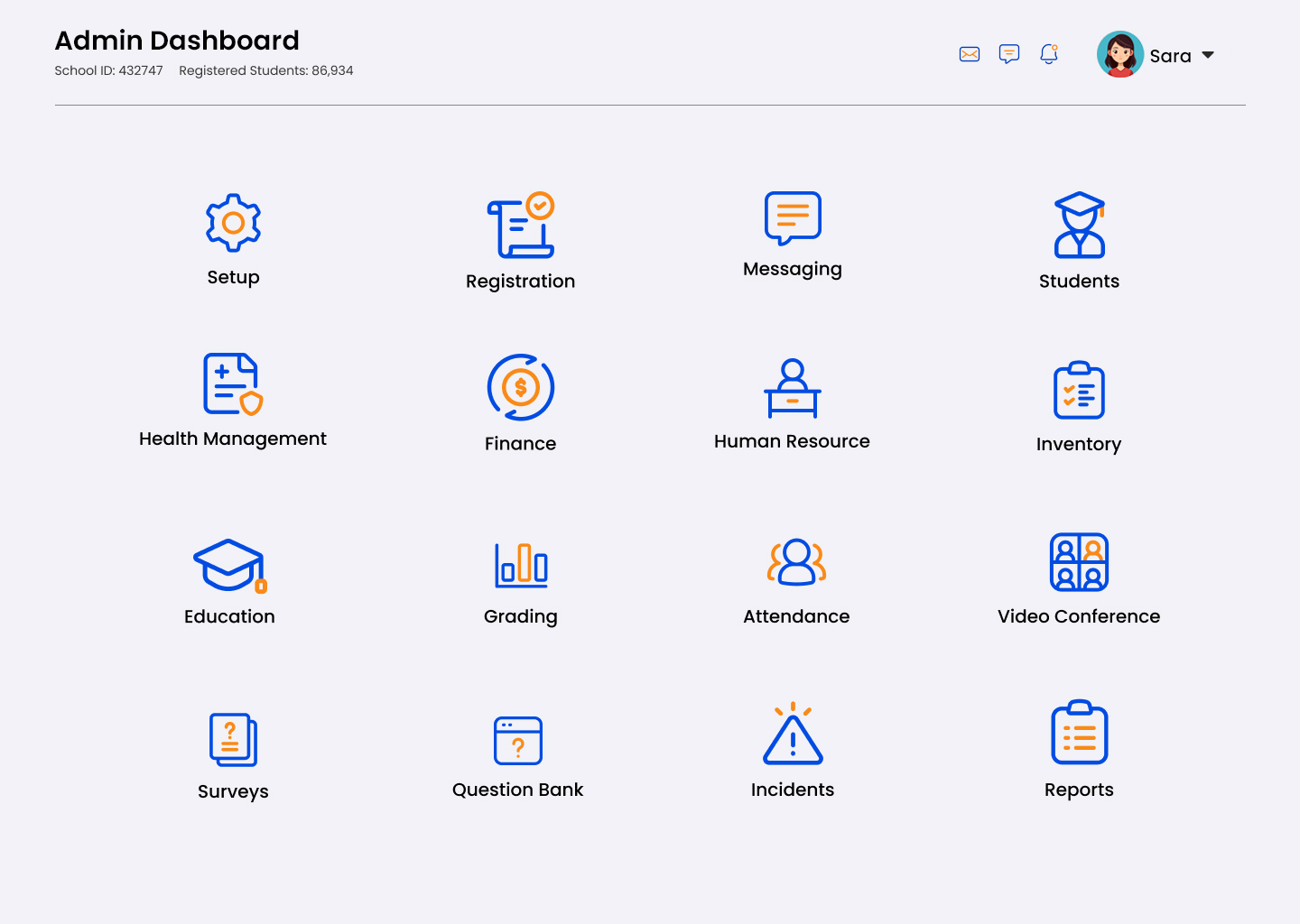Open the Setup gear icon
The width and height of the screenshot is (1300, 924).
(233, 222)
